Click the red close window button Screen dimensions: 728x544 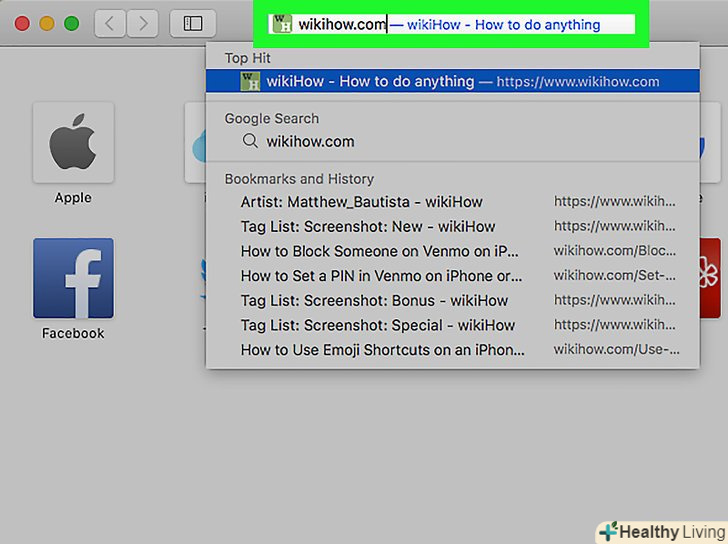click(x=22, y=23)
